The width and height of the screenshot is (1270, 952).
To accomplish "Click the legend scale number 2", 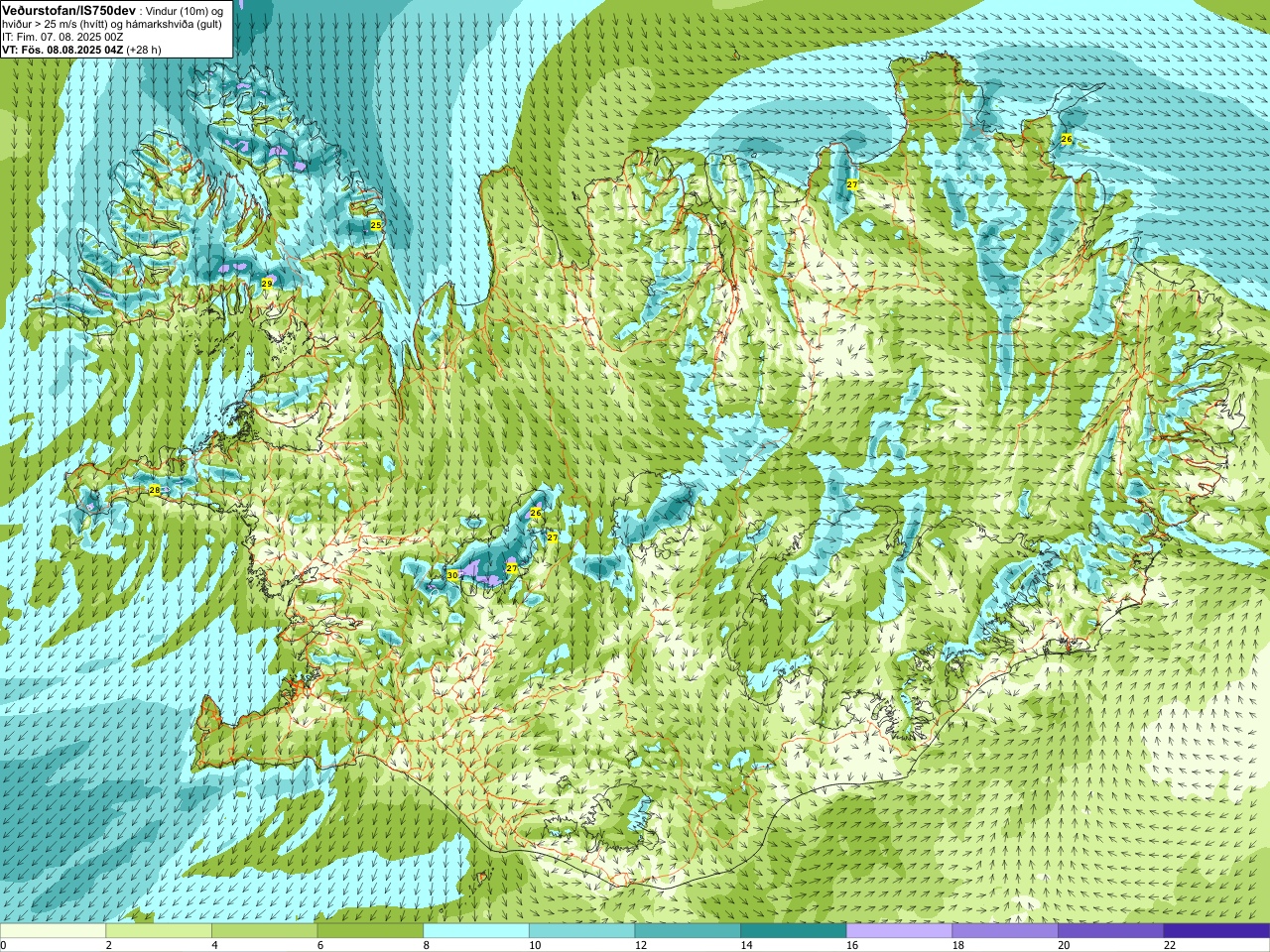I will coord(109,945).
